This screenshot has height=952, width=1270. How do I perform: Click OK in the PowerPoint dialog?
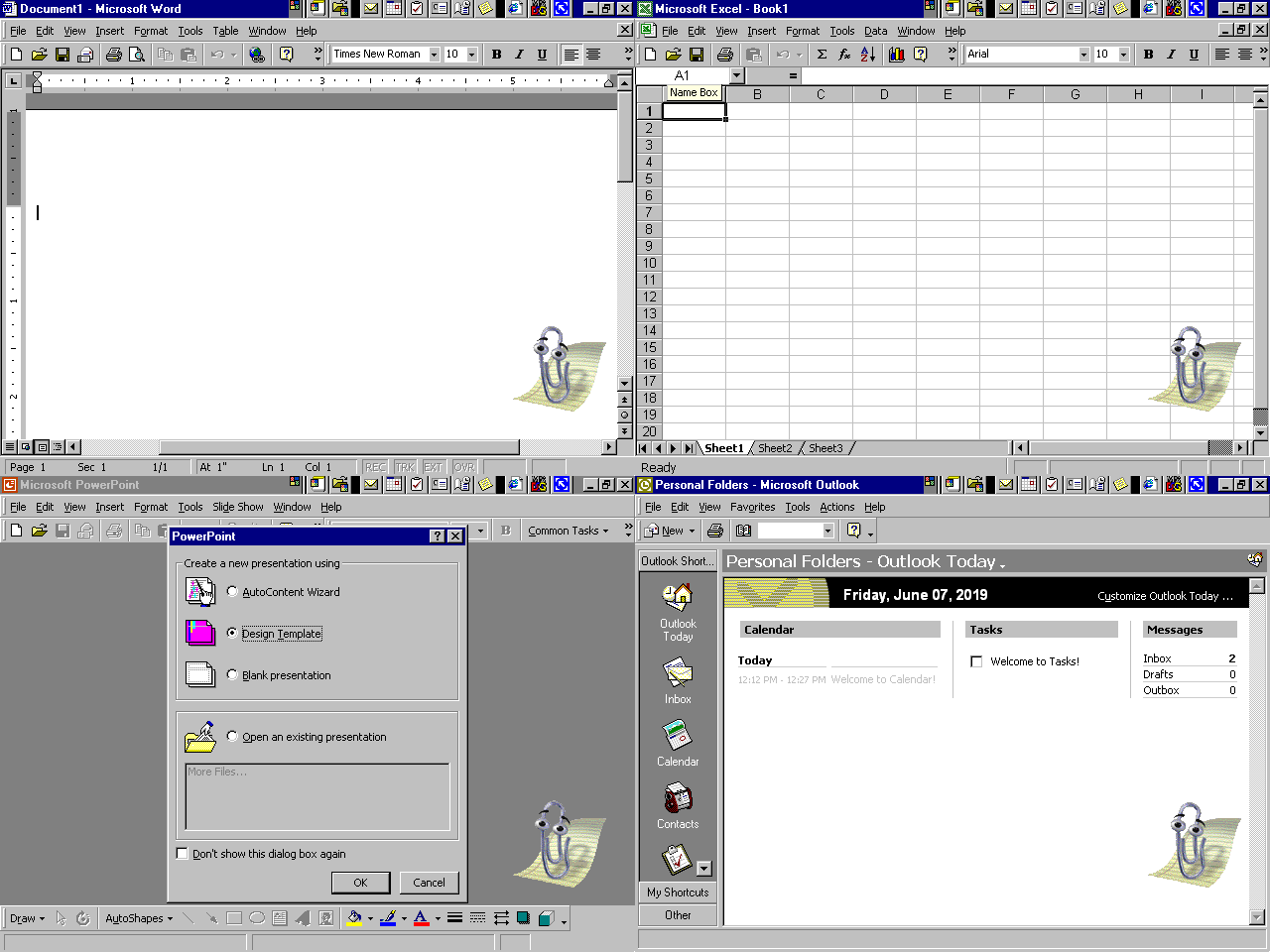pyautogui.click(x=360, y=882)
